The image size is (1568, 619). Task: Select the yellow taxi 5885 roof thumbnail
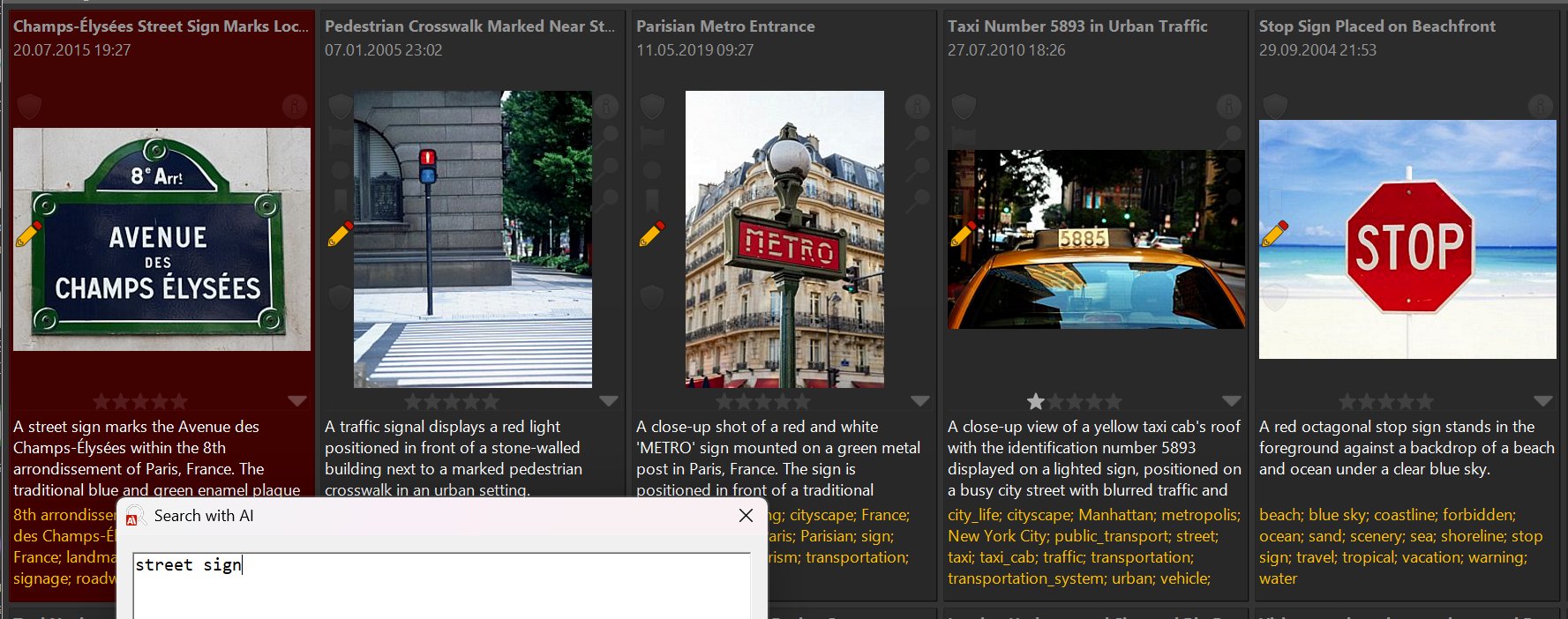pos(1096,239)
